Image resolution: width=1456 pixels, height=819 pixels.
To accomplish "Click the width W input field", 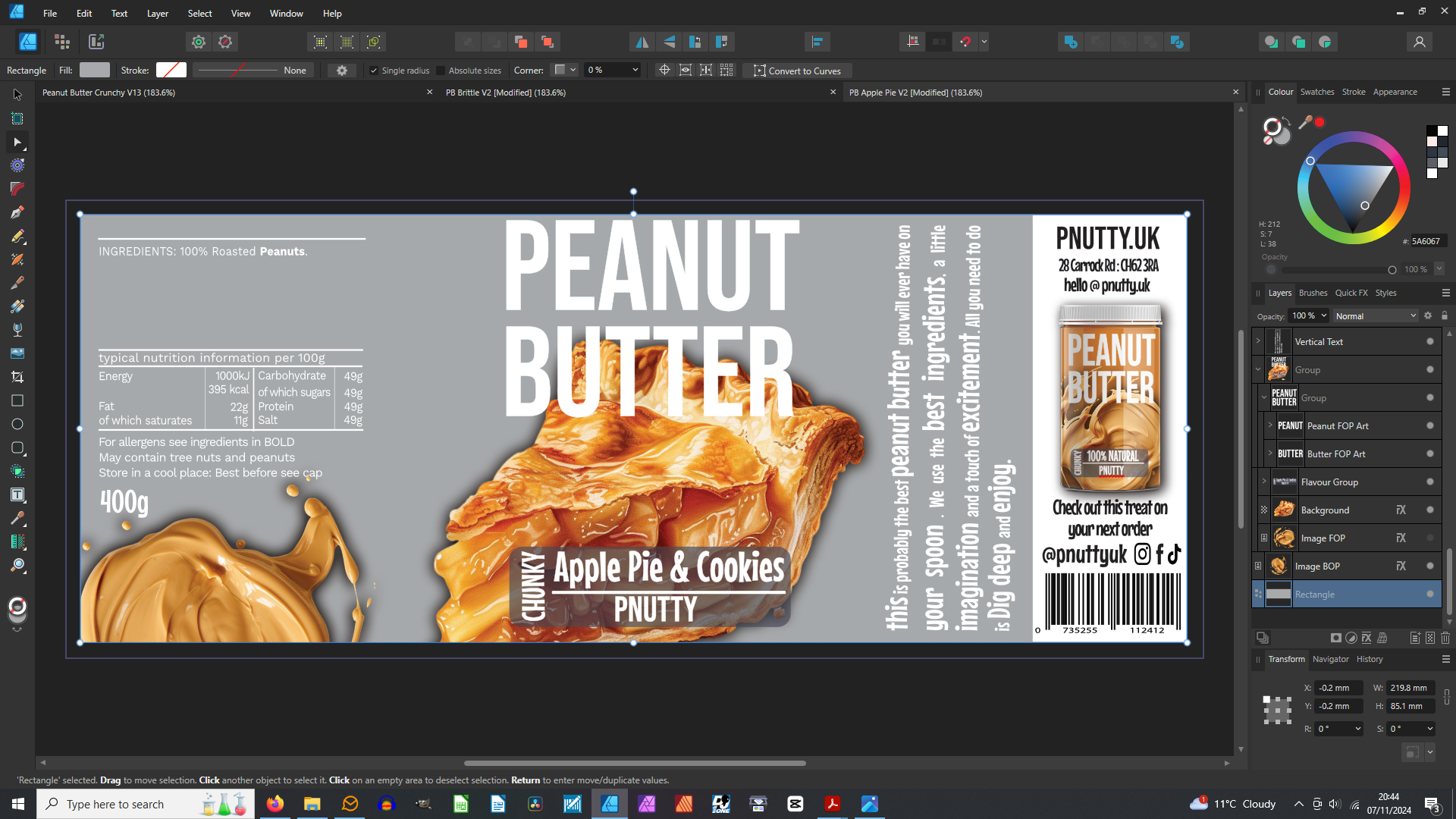I will pyautogui.click(x=1410, y=688).
